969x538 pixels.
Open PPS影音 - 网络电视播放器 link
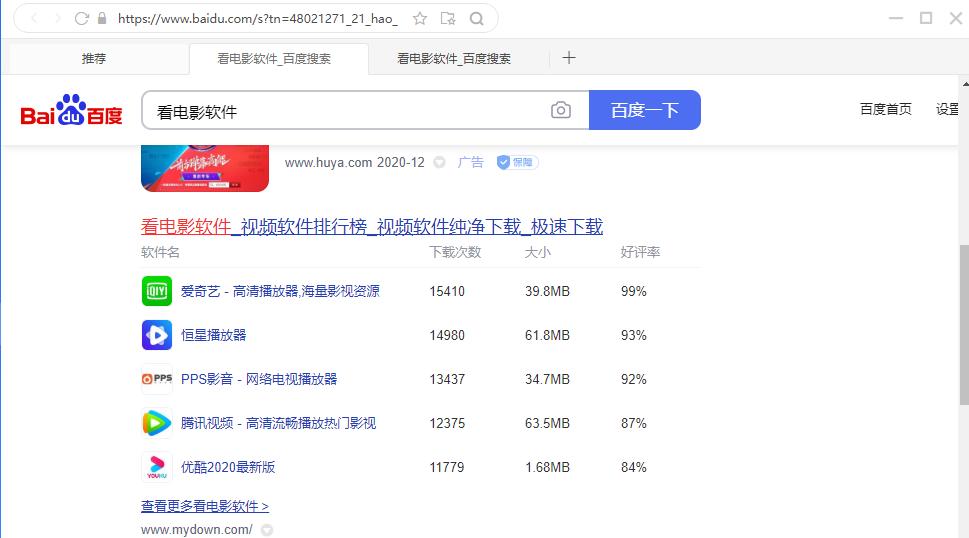click(259, 379)
